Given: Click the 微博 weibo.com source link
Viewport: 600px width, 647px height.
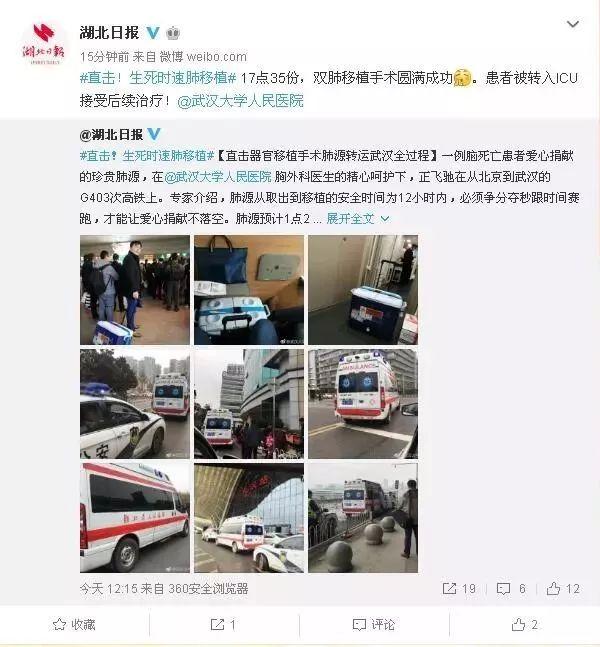Looking at the screenshot, I should [203, 57].
